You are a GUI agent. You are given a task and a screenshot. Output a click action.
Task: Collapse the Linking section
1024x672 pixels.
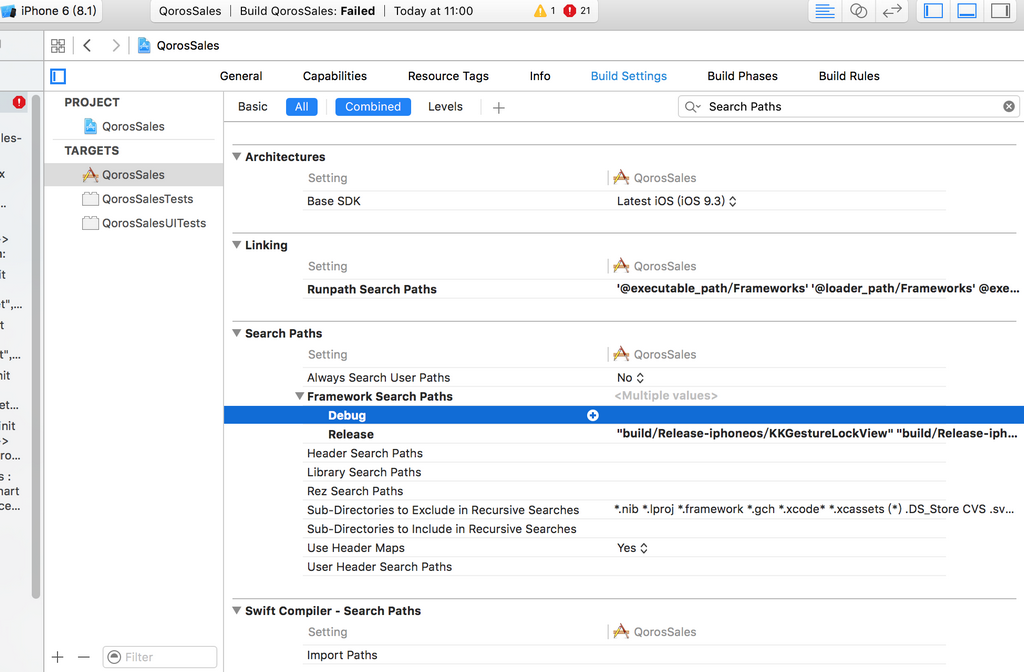pyautogui.click(x=236, y=244)
